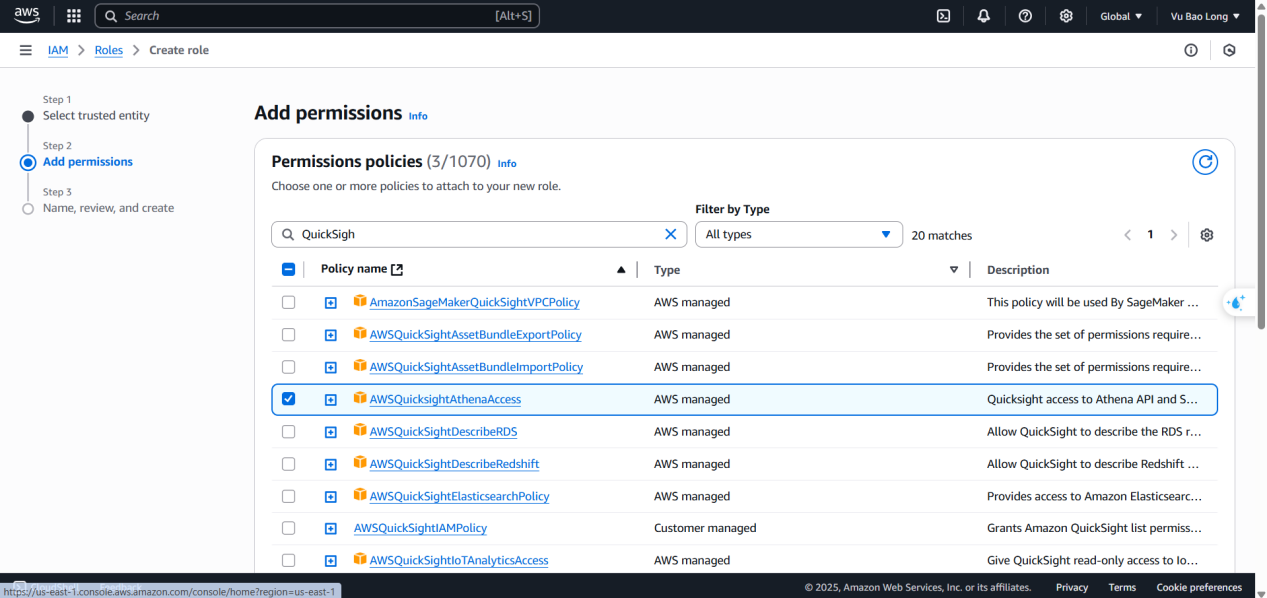Go to IAM breadcrumb link
Screen dimensions: 1267x598
[58, 50]
